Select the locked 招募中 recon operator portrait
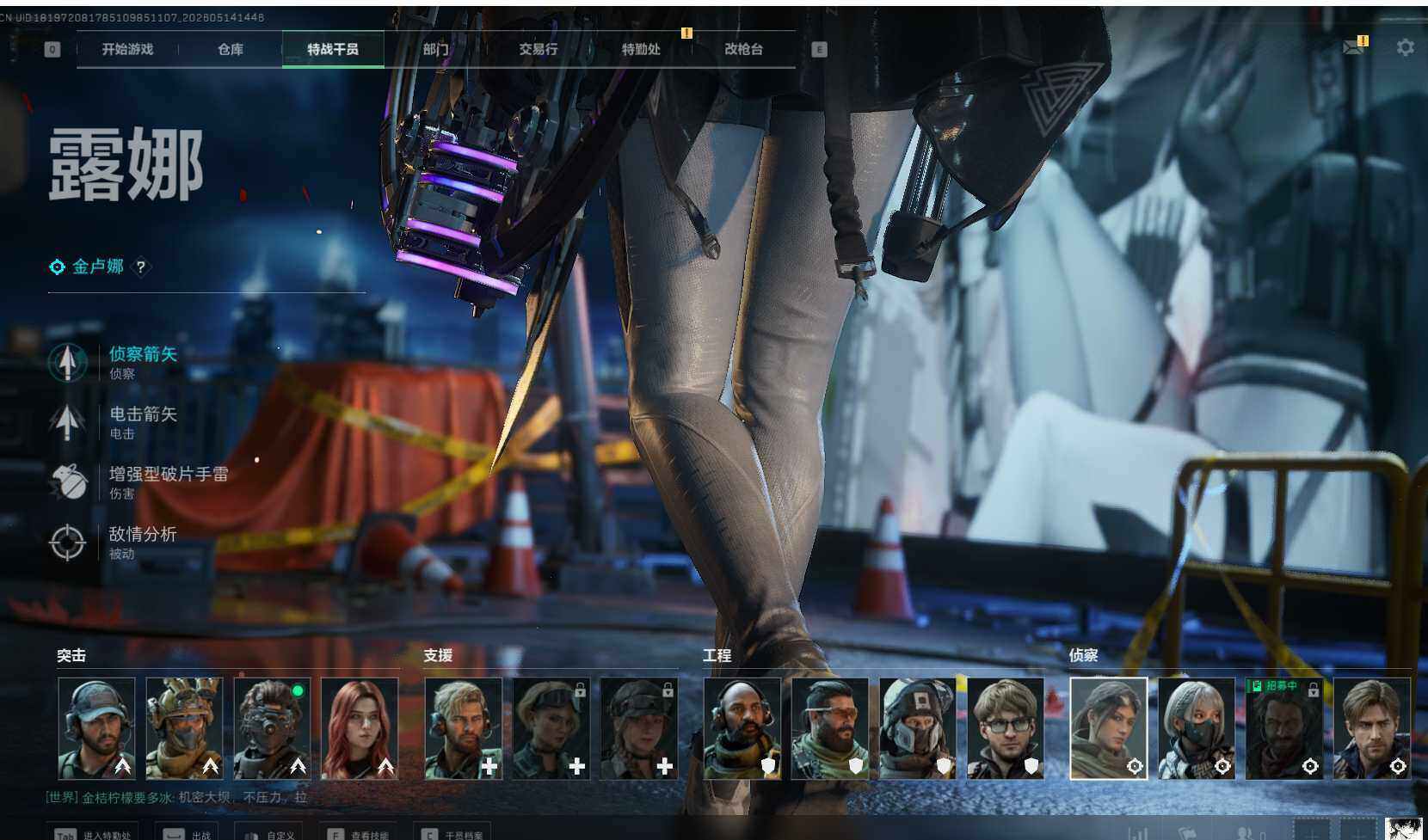The height and width of the screenshot is (840, 1428). 1284,728
